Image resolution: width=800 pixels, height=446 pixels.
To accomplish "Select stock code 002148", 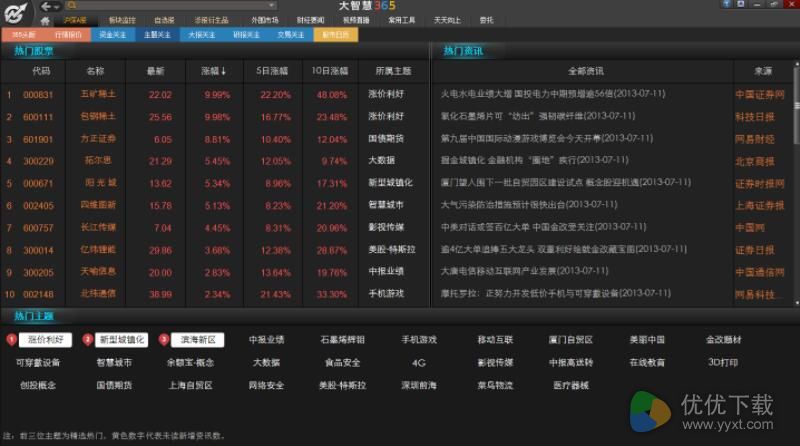I will tap(38, 294).
